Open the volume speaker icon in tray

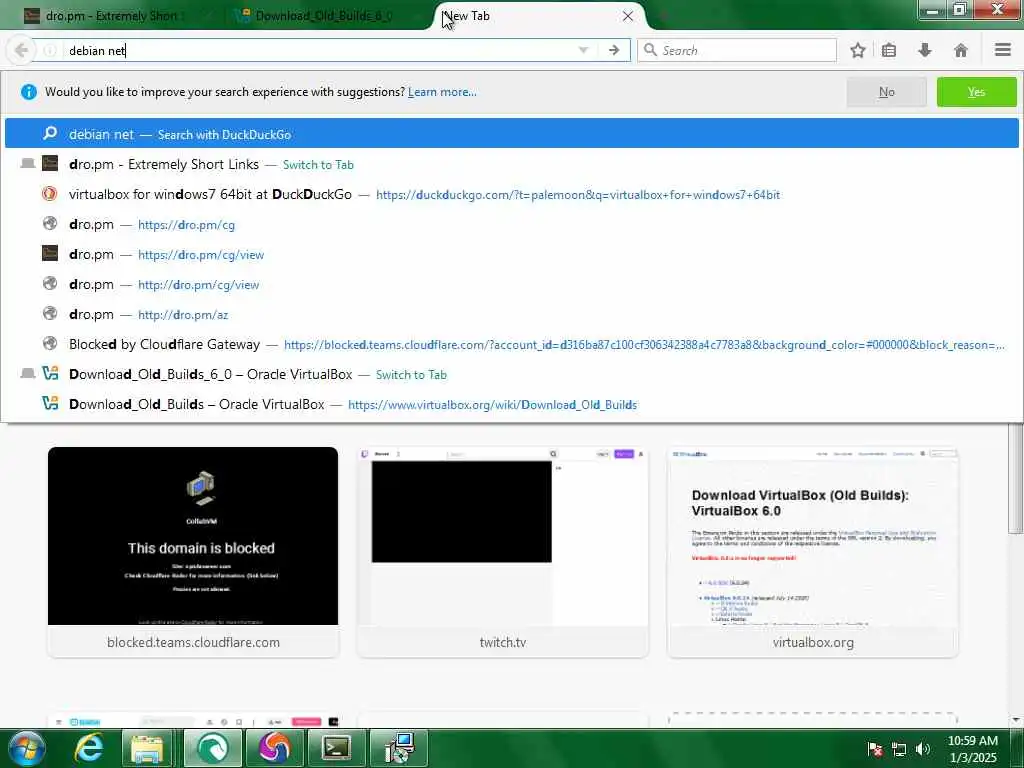[922, 749]
